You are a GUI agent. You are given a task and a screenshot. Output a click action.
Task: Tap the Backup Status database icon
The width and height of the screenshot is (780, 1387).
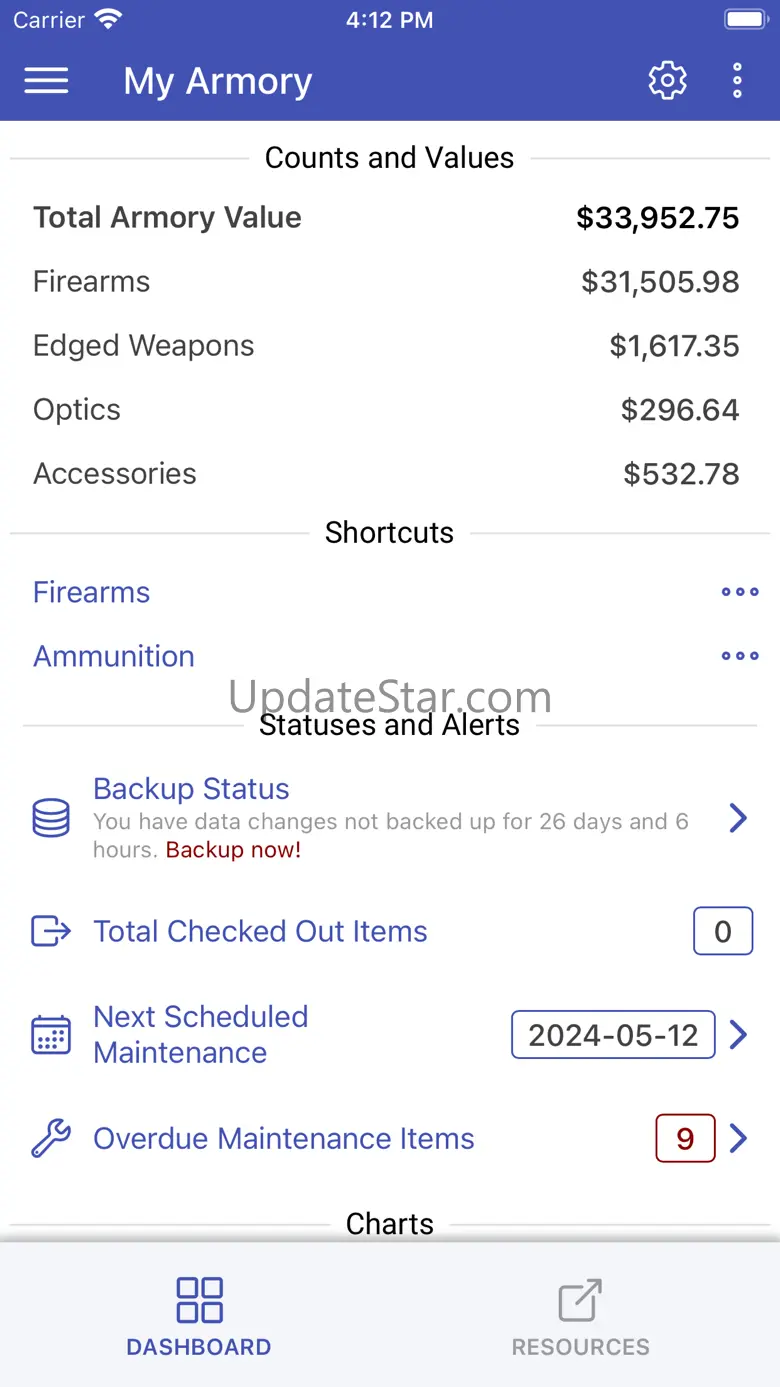[x=51, y=818]
